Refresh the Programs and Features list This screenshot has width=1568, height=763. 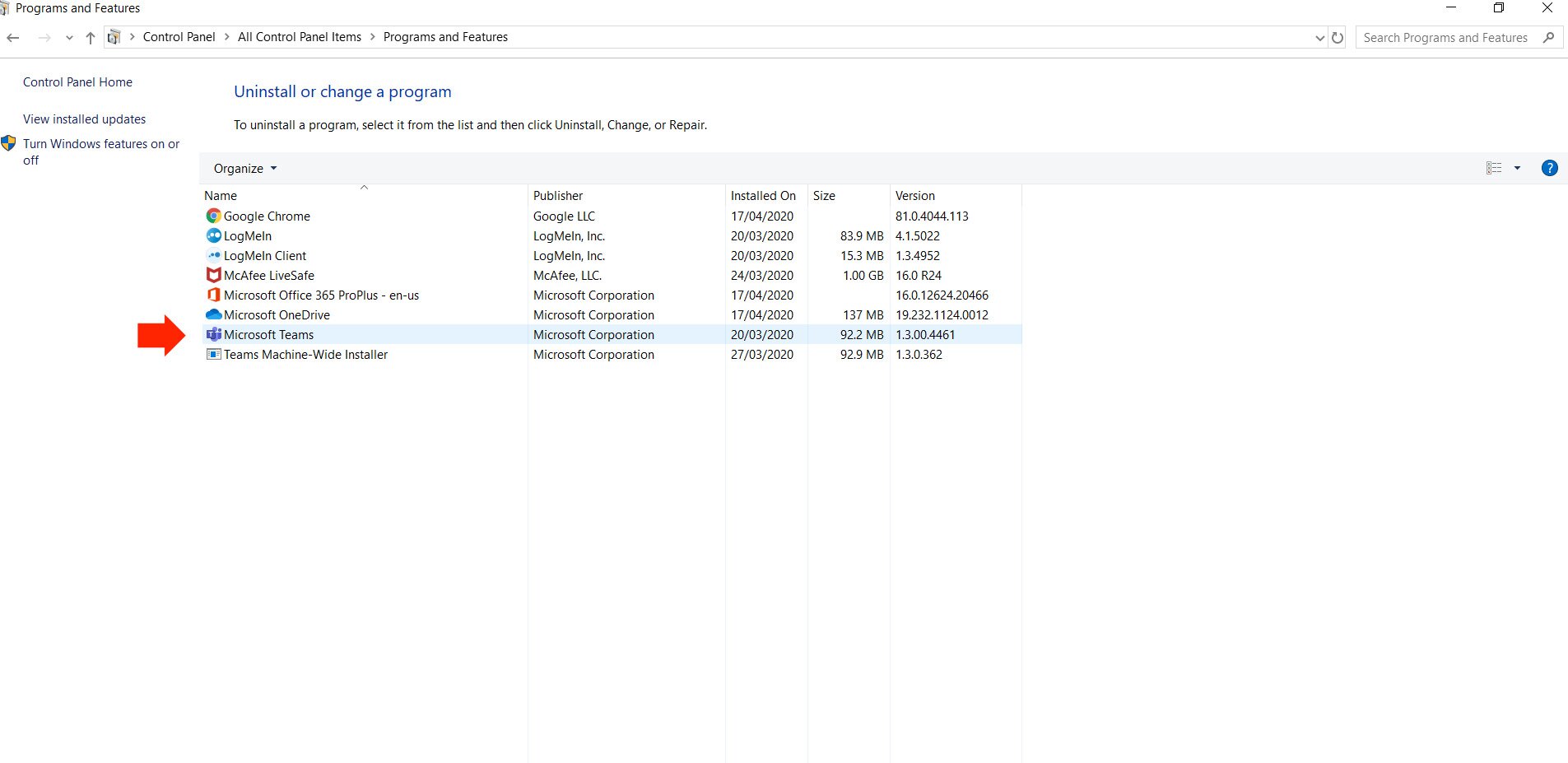click(1338, 38)
